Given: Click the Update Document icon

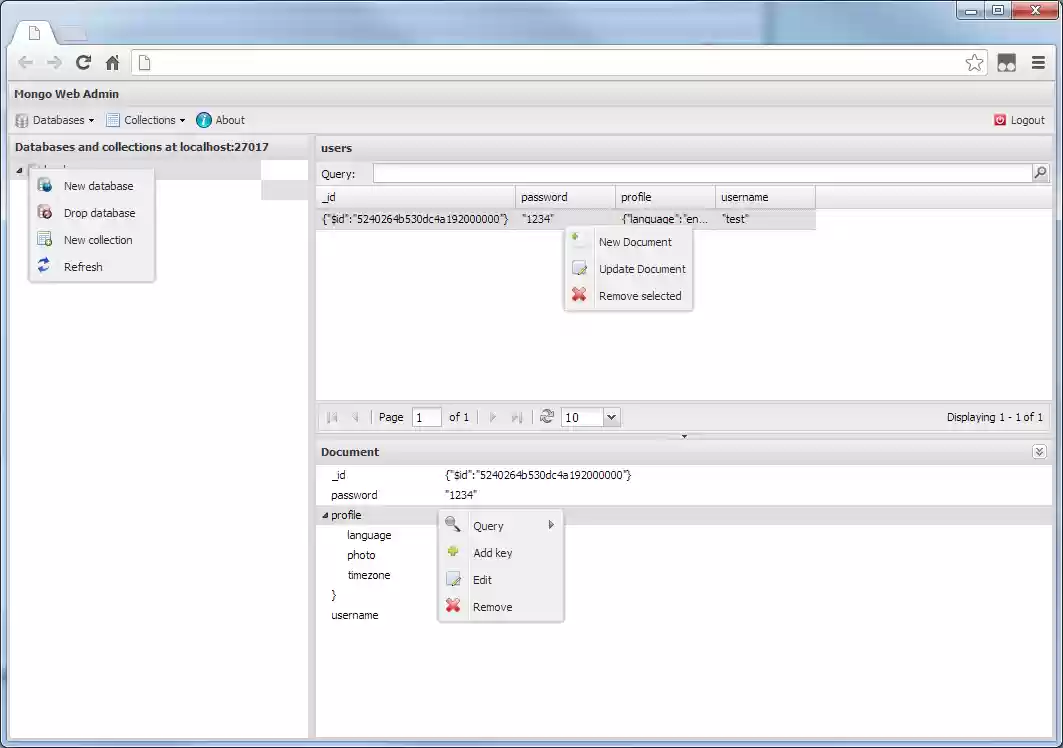Looking at the screenshot, I should (x=579, y=268).
